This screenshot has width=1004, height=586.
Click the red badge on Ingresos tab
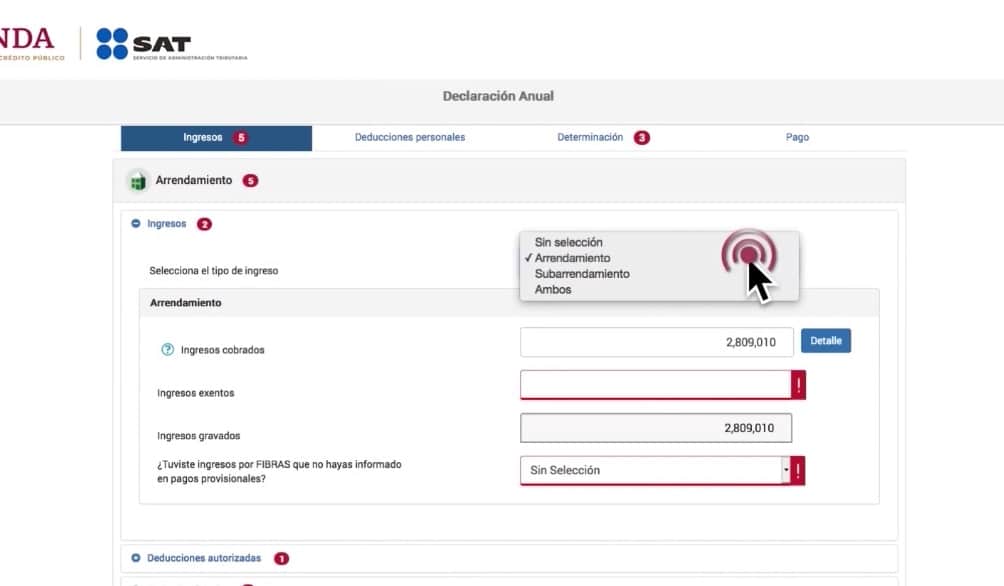[x=240, y=138]
